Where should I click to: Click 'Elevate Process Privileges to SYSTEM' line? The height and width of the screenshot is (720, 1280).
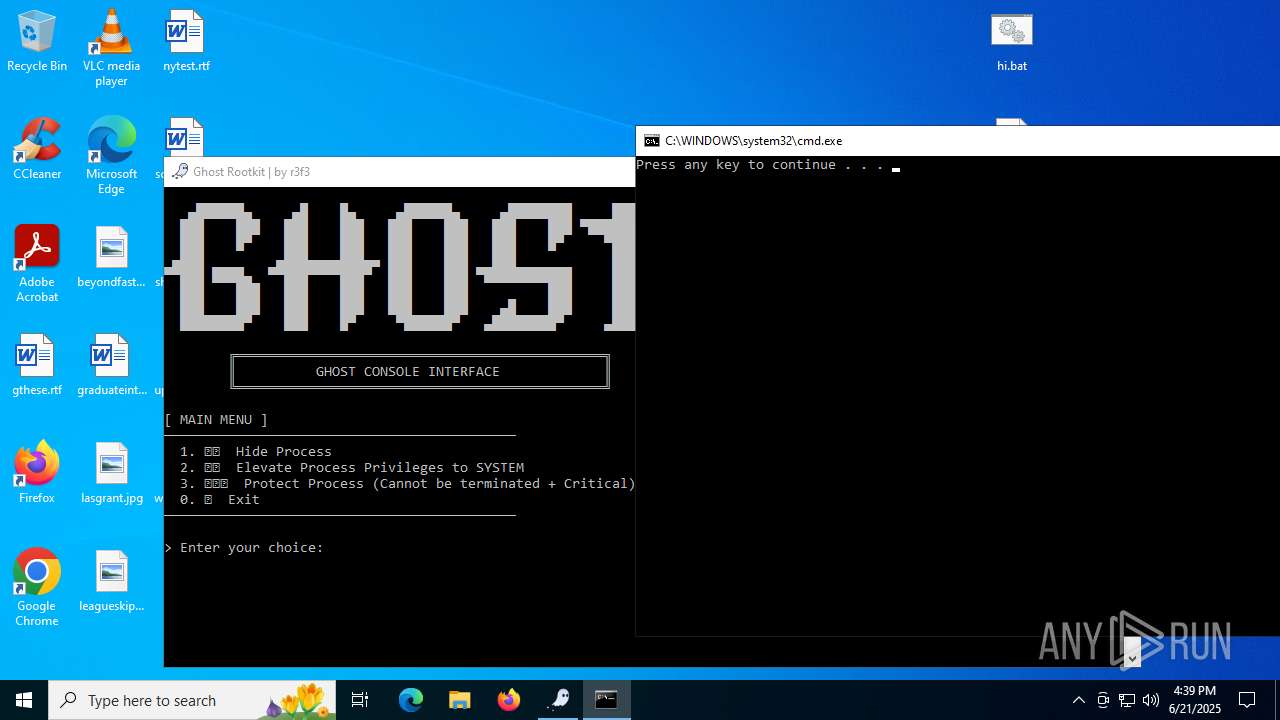coord(352,467)
